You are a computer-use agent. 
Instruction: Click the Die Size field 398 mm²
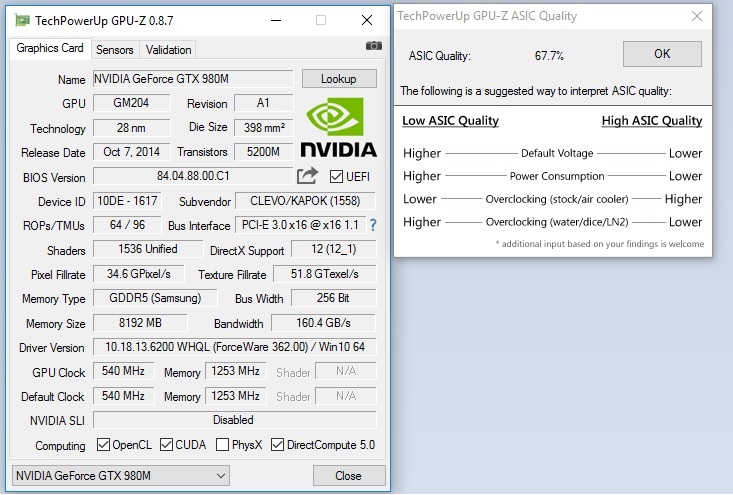click(x=263, y=128)
